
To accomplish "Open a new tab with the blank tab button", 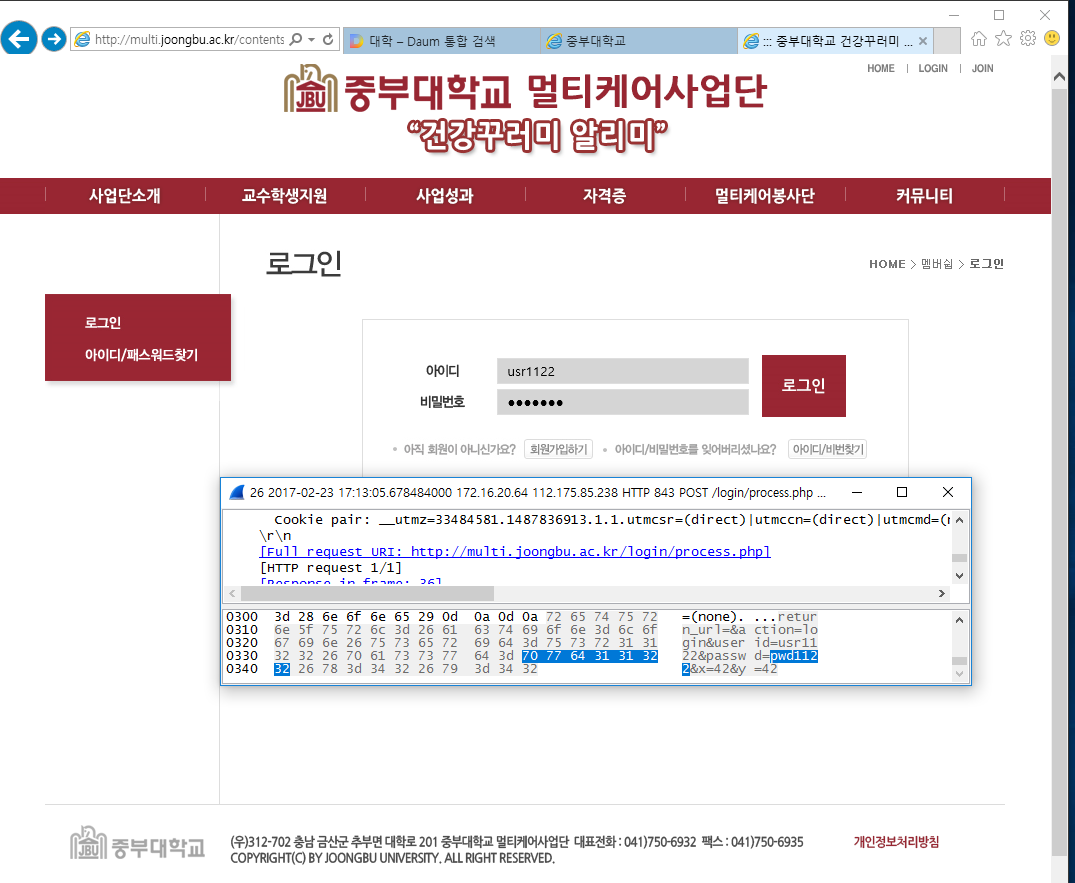I will 947,40.
